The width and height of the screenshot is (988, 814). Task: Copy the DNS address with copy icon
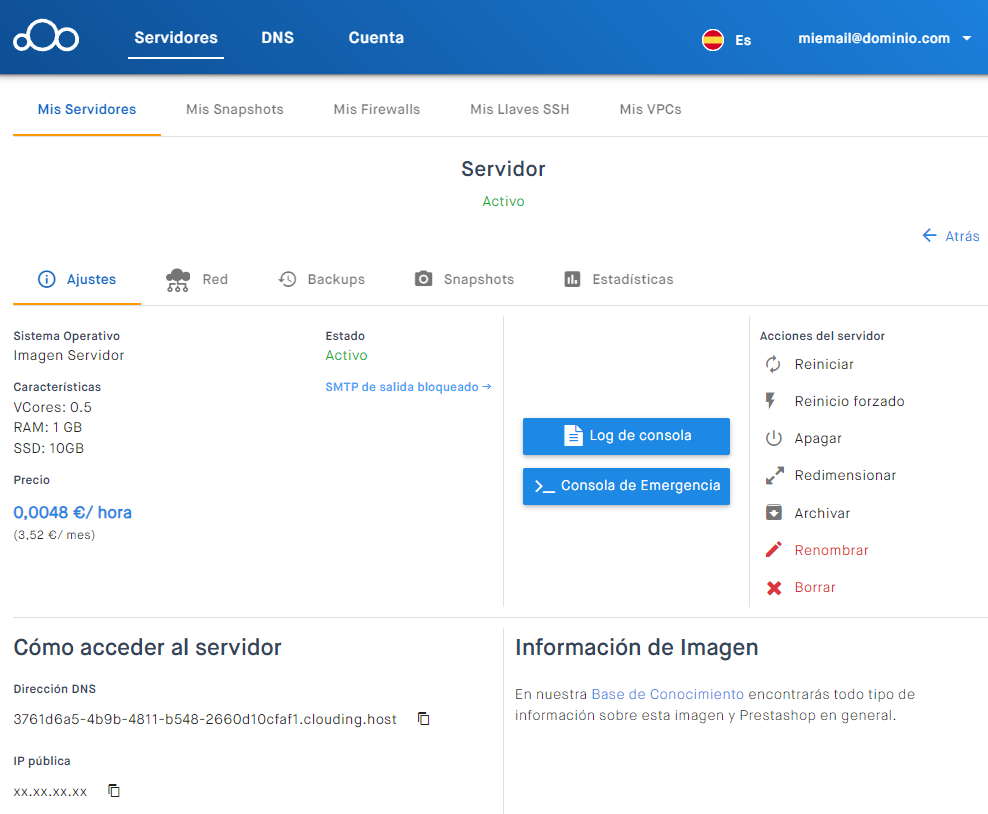424,719
